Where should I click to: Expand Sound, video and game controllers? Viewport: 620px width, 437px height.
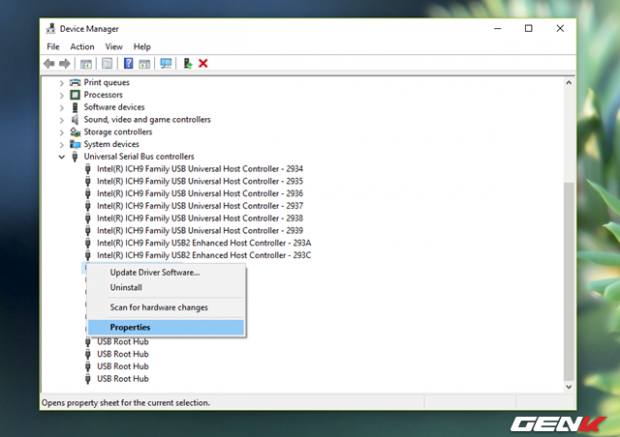pos(62,119)
